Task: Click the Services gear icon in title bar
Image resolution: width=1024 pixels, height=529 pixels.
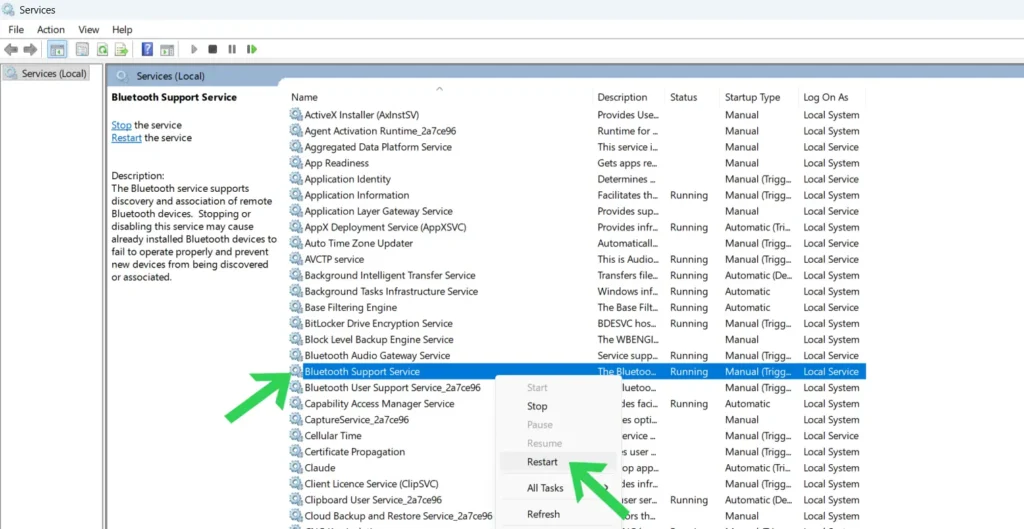Action: tap(8, 10)
